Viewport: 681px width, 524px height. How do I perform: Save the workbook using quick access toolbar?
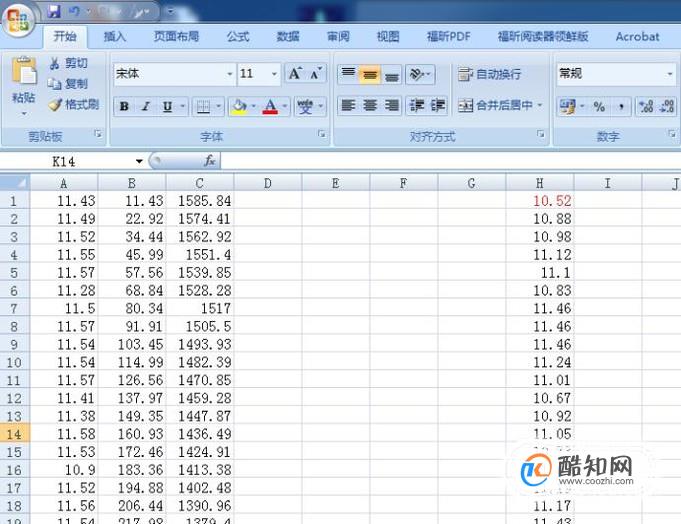(x=54, y=11)
